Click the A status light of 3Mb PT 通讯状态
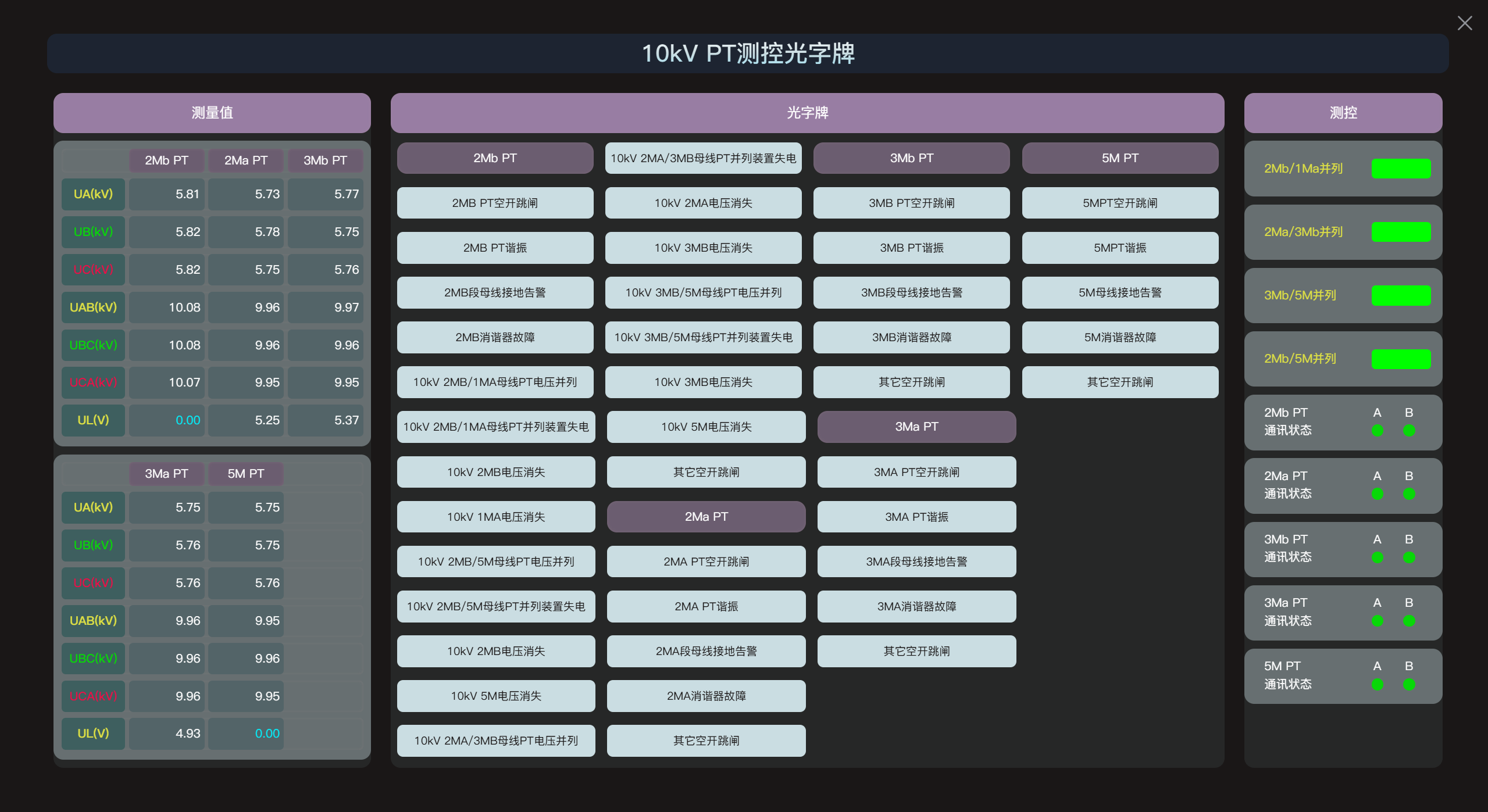1488x812 pixels. (1376, 557)
